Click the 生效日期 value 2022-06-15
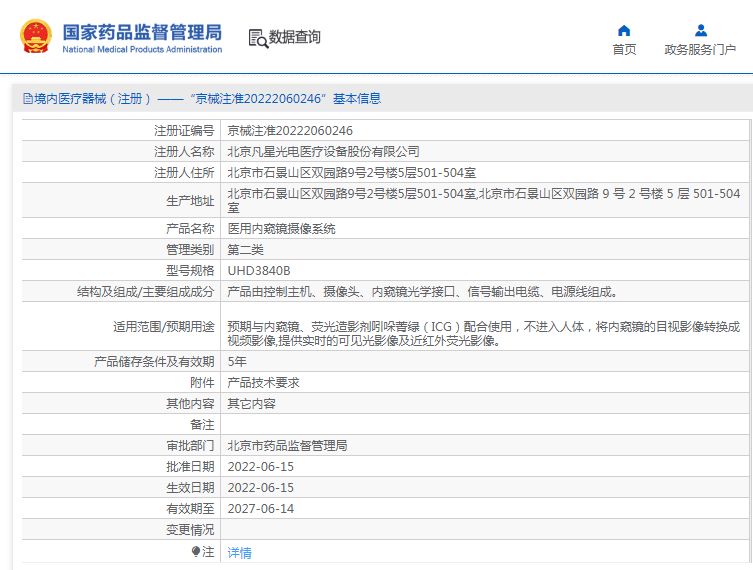 pyautogui.click(x=261, y=488)
